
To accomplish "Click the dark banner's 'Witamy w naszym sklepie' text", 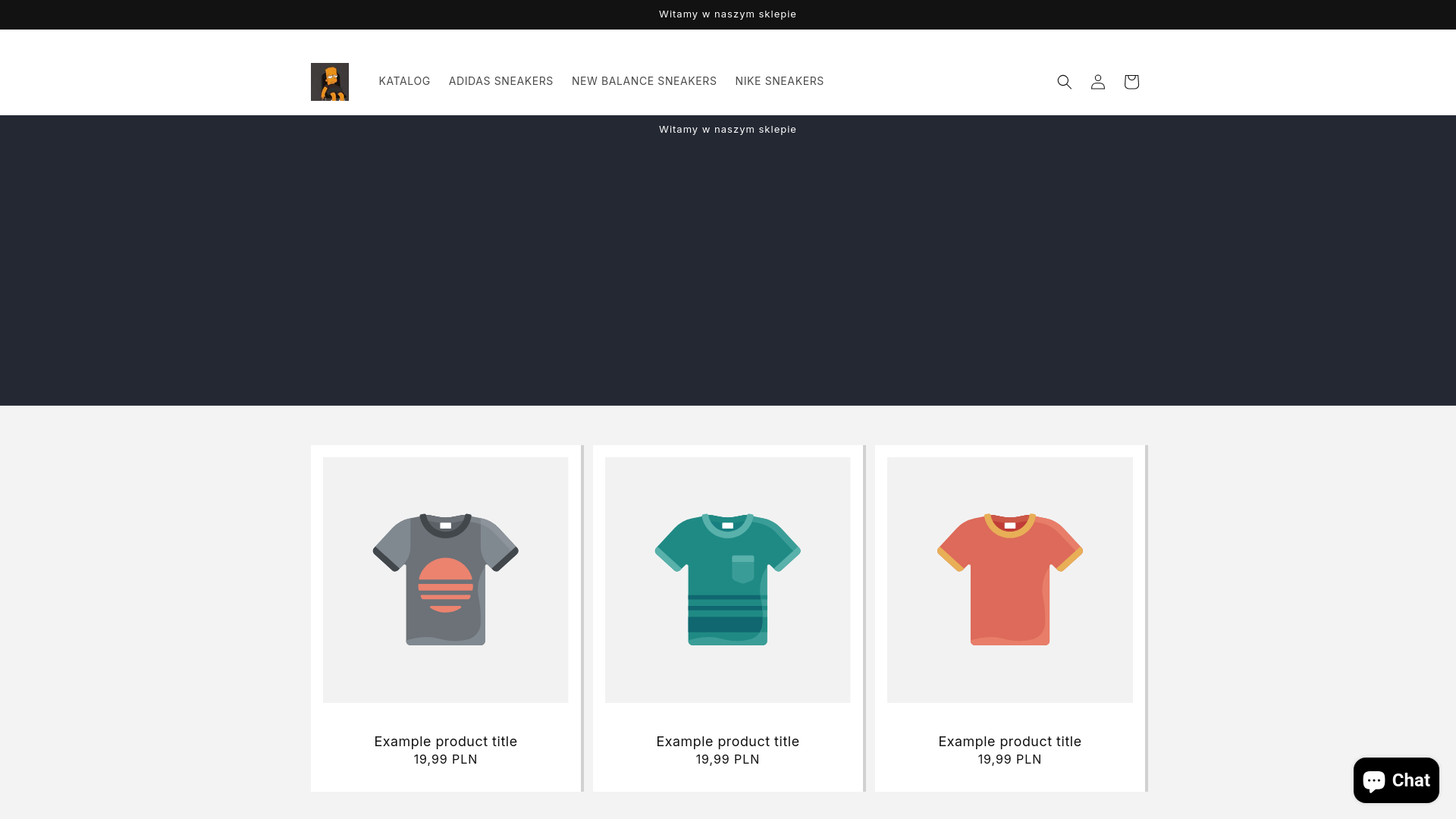I will point(727,130).
